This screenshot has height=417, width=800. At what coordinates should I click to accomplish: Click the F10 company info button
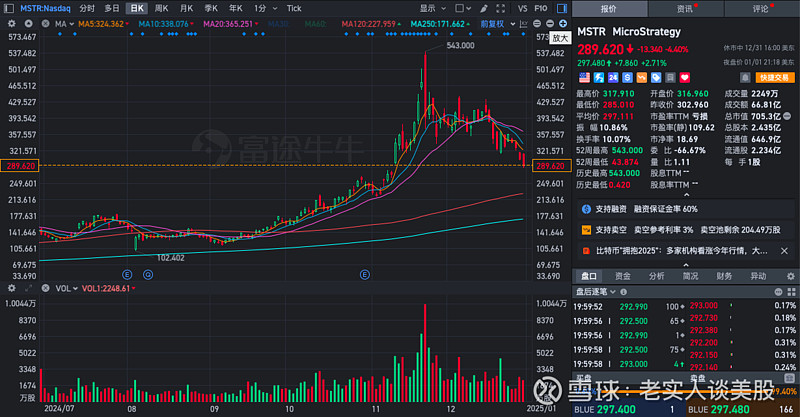(x=541, y=8)
